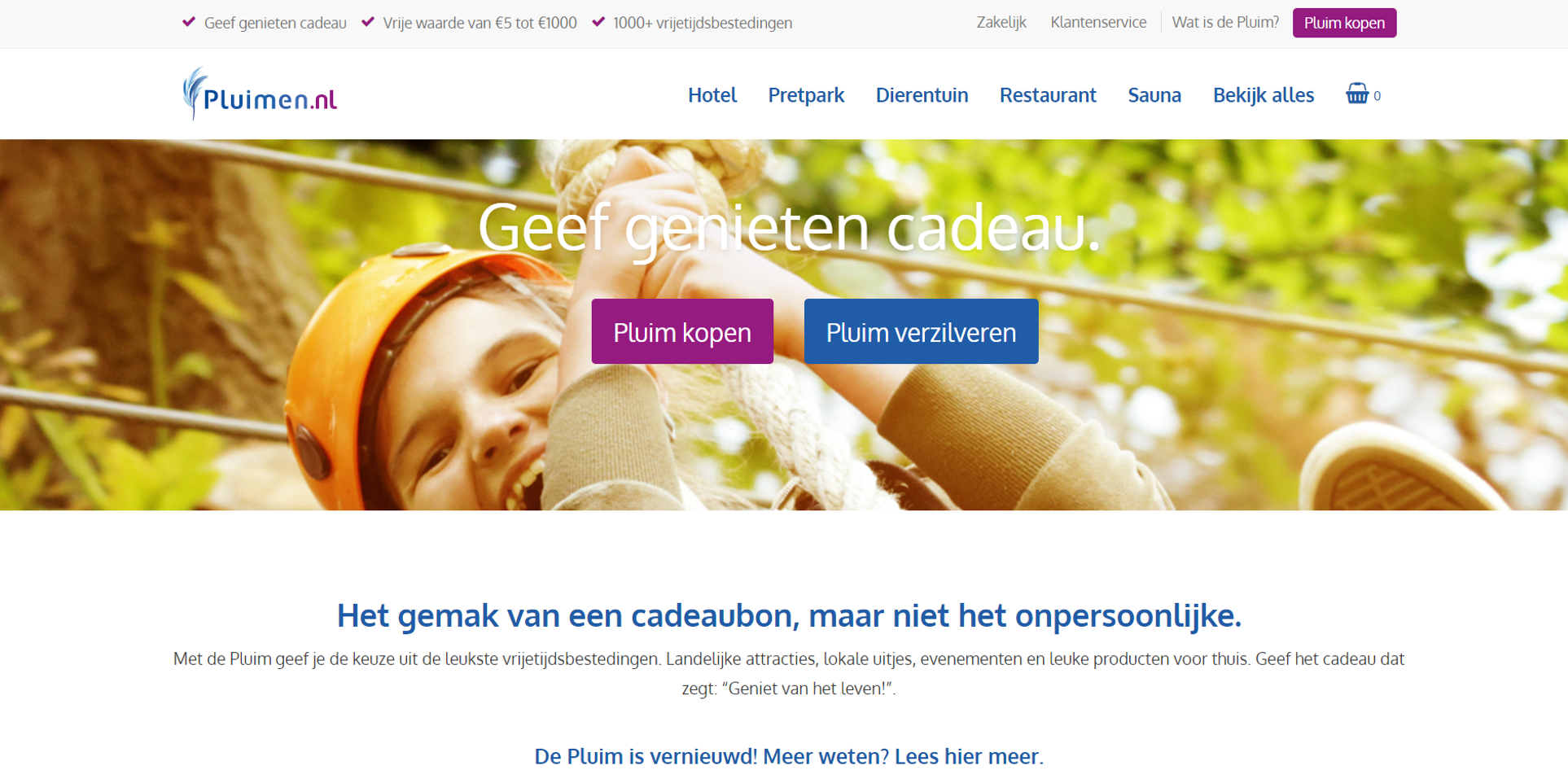Open the Klantenservice link
Viewport: 1568px width, 783px height.
(1098, 23)
